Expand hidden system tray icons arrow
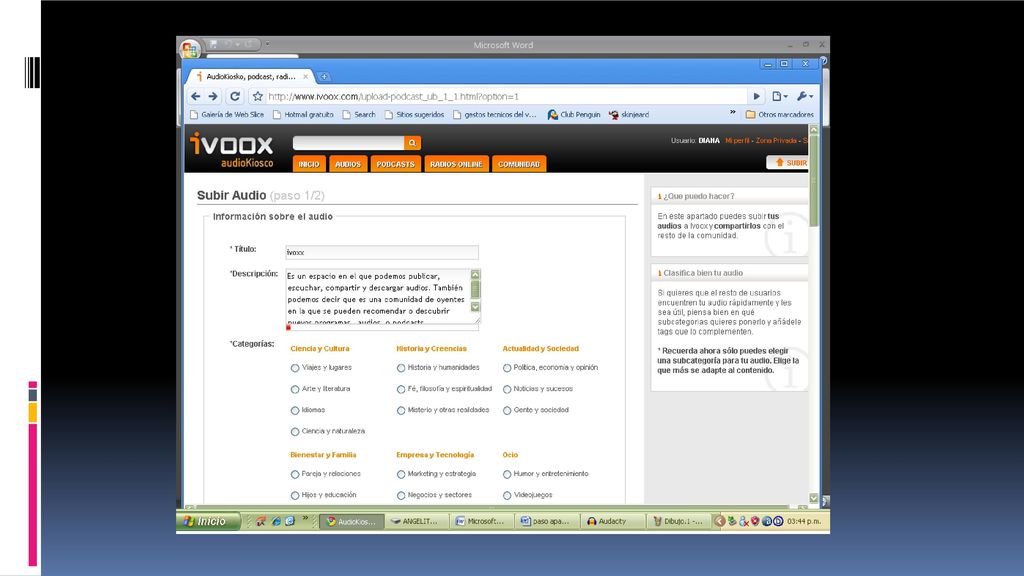 tap(719, 521)
